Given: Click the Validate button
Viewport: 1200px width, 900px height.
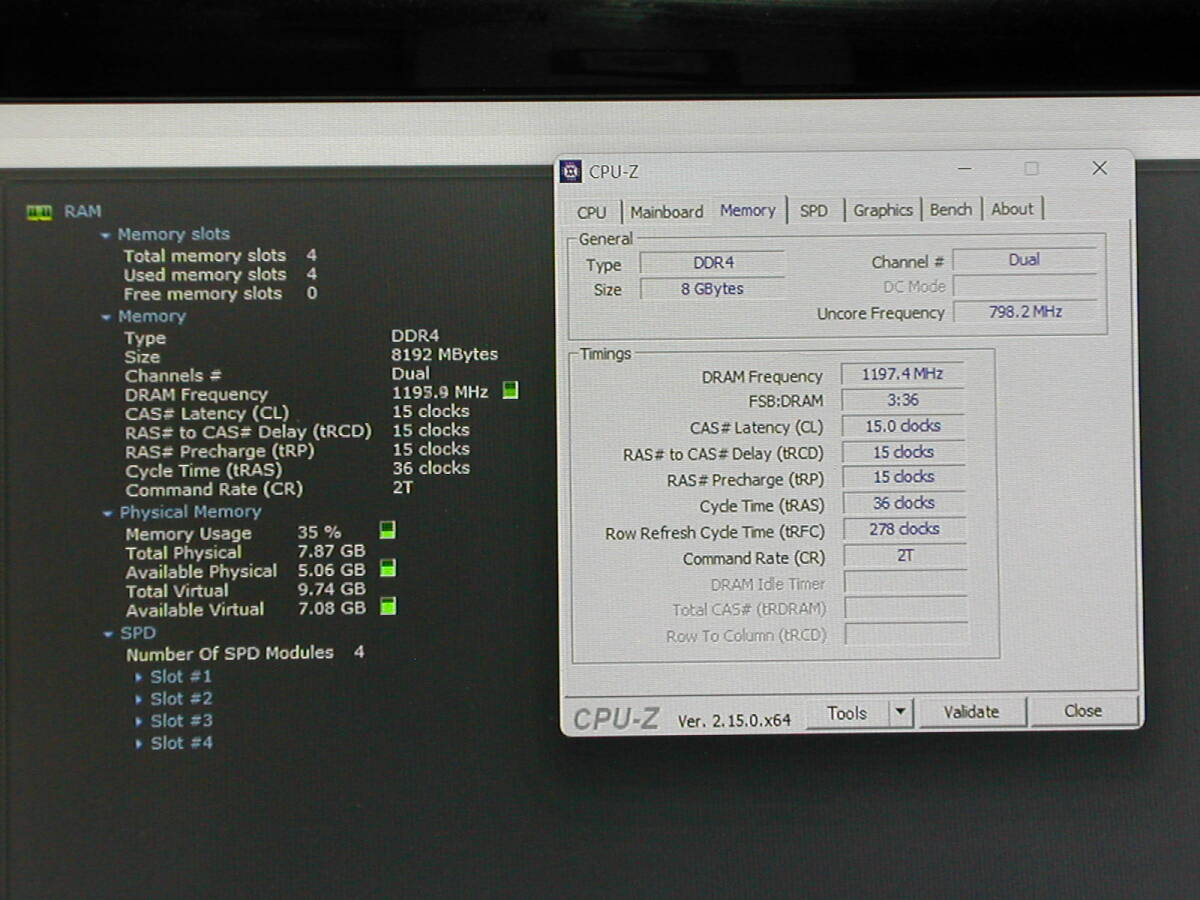Looking at the screenshot, I should click(x=971, y=712).
